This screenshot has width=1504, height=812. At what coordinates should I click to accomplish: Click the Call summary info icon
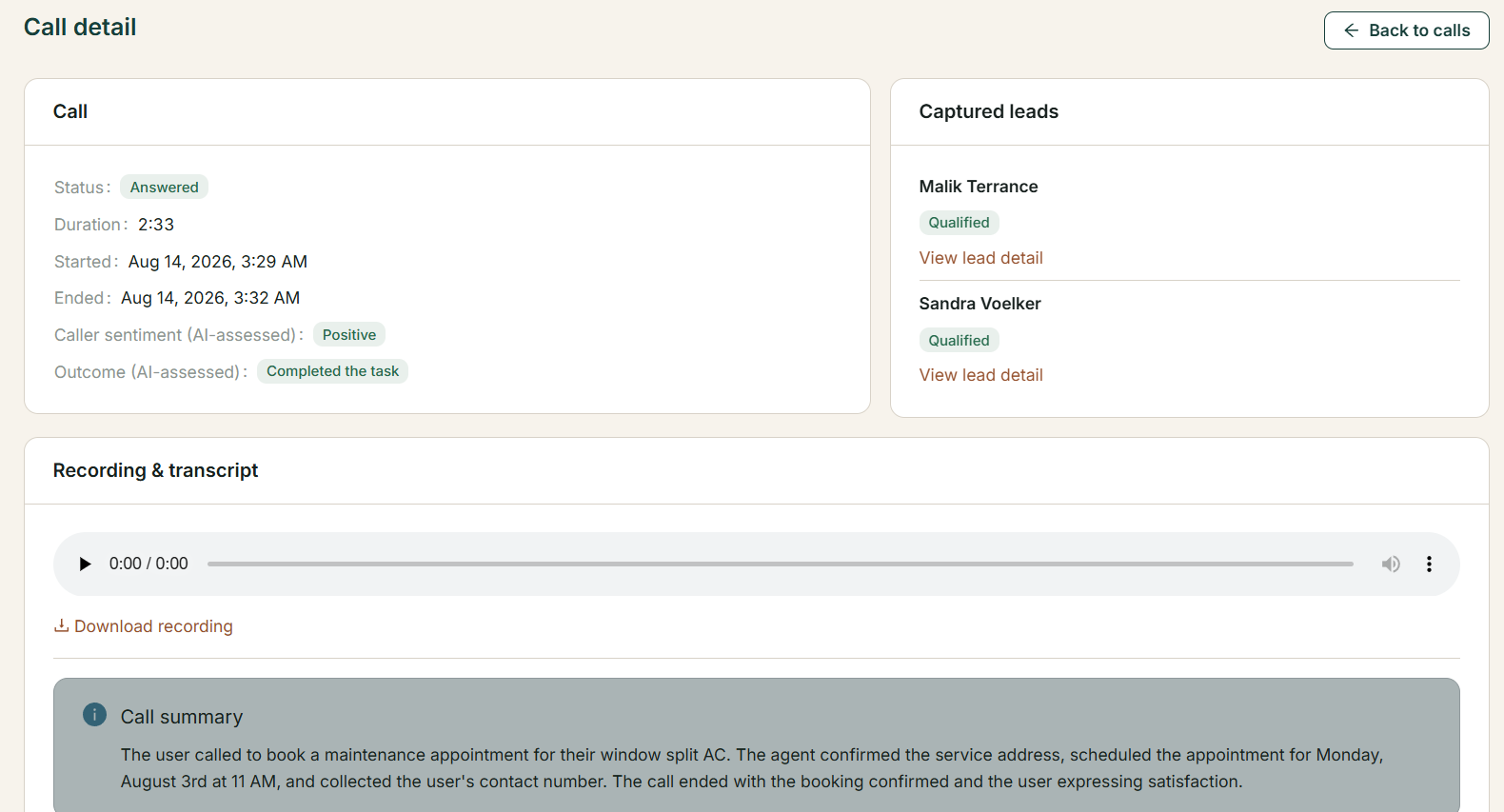coord(94,714)
